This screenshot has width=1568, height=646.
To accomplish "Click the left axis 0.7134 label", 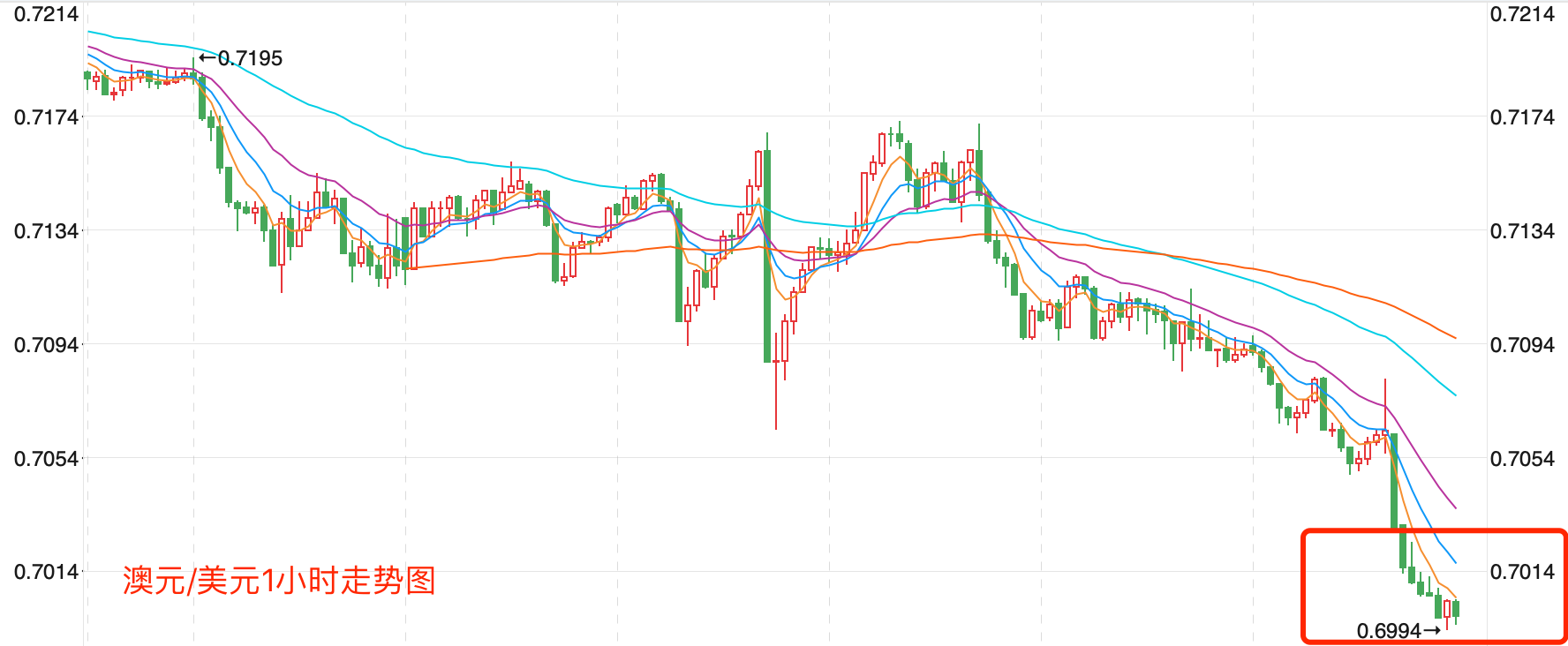I will 46,231.
